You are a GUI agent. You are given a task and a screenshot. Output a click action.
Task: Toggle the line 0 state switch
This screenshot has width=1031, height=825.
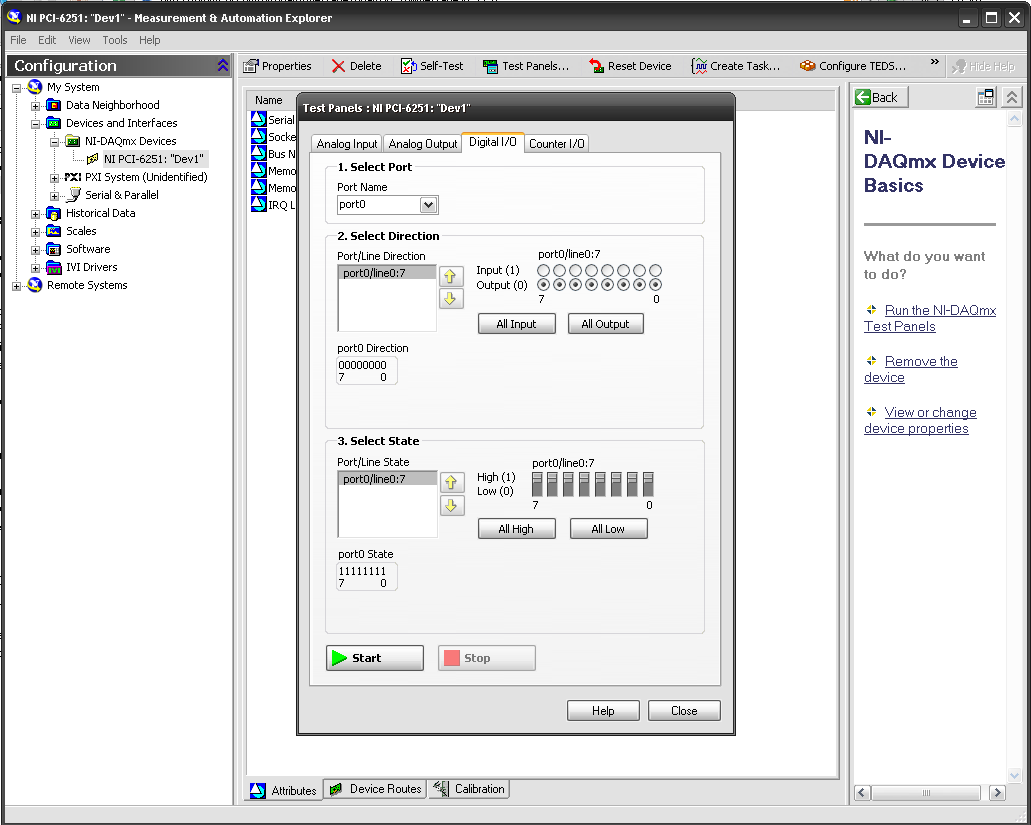point(648,484)
